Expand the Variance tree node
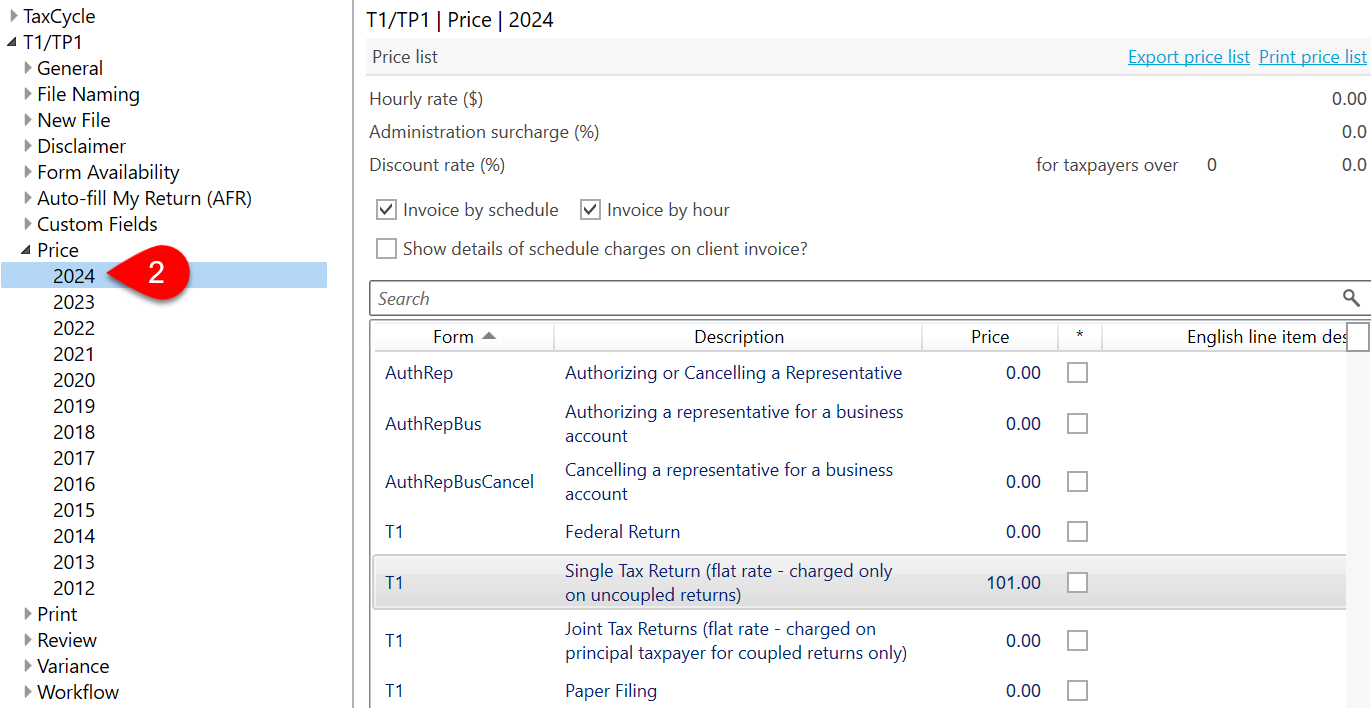1371x708 pixels. [x=28, y=666]
